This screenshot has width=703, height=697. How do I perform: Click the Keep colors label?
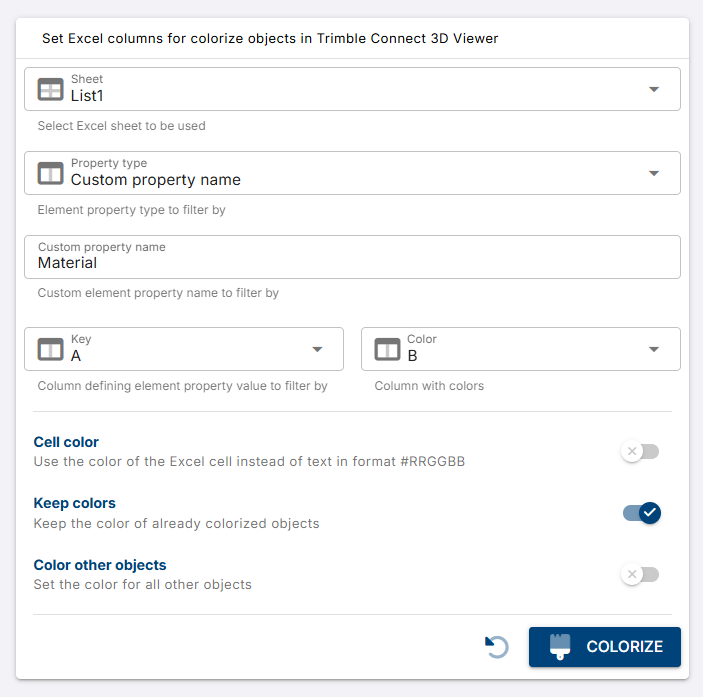pyautogui.click(x=74, y=503)
